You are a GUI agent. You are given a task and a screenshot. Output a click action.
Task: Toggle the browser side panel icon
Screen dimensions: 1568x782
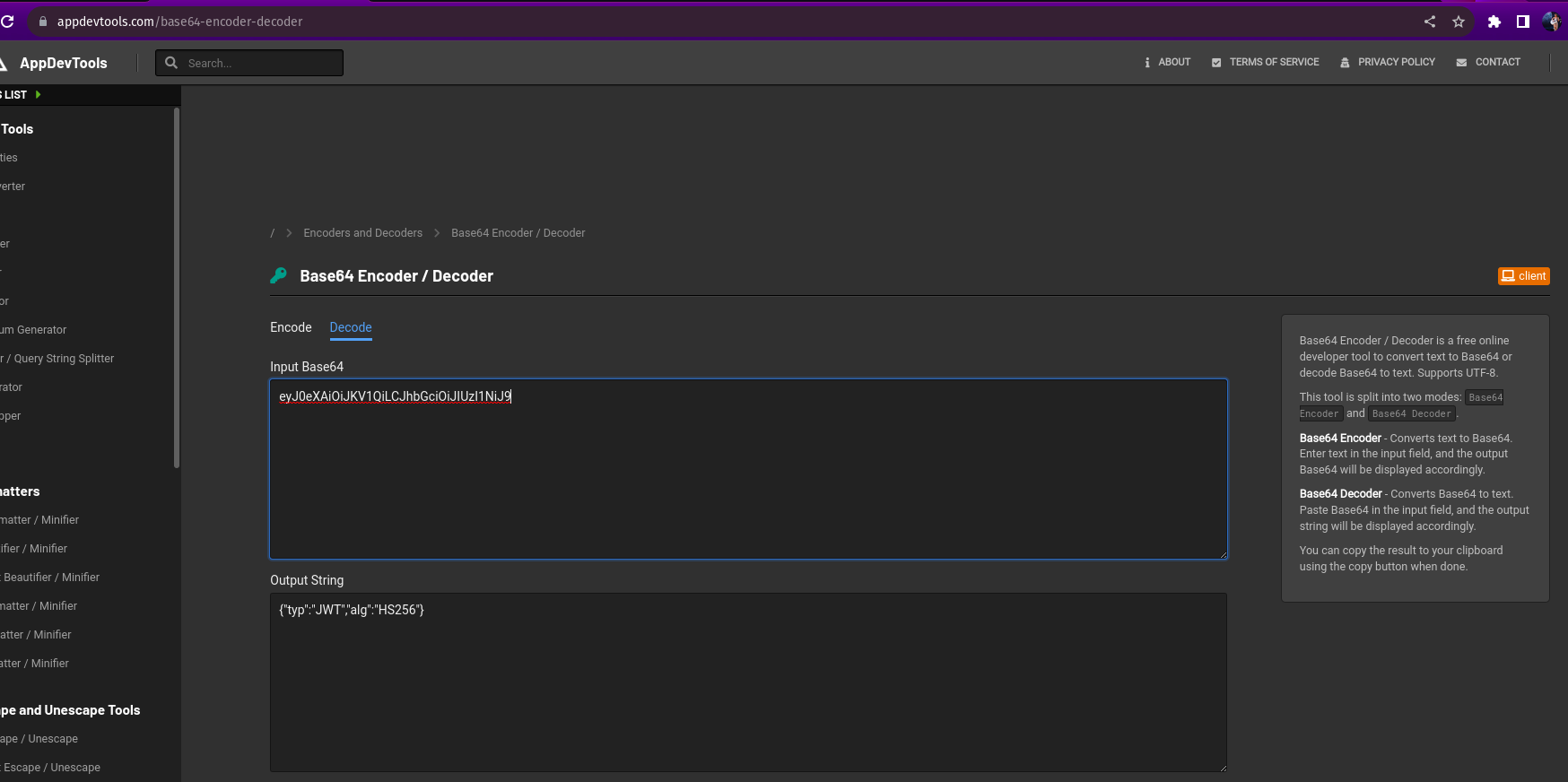(x=1522, y=22)
